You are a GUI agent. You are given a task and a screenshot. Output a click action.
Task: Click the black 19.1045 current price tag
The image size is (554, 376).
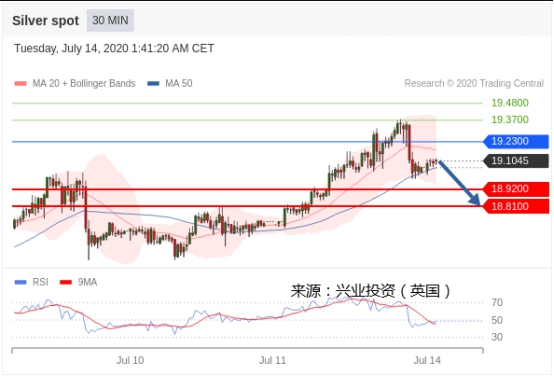[515, 161]
